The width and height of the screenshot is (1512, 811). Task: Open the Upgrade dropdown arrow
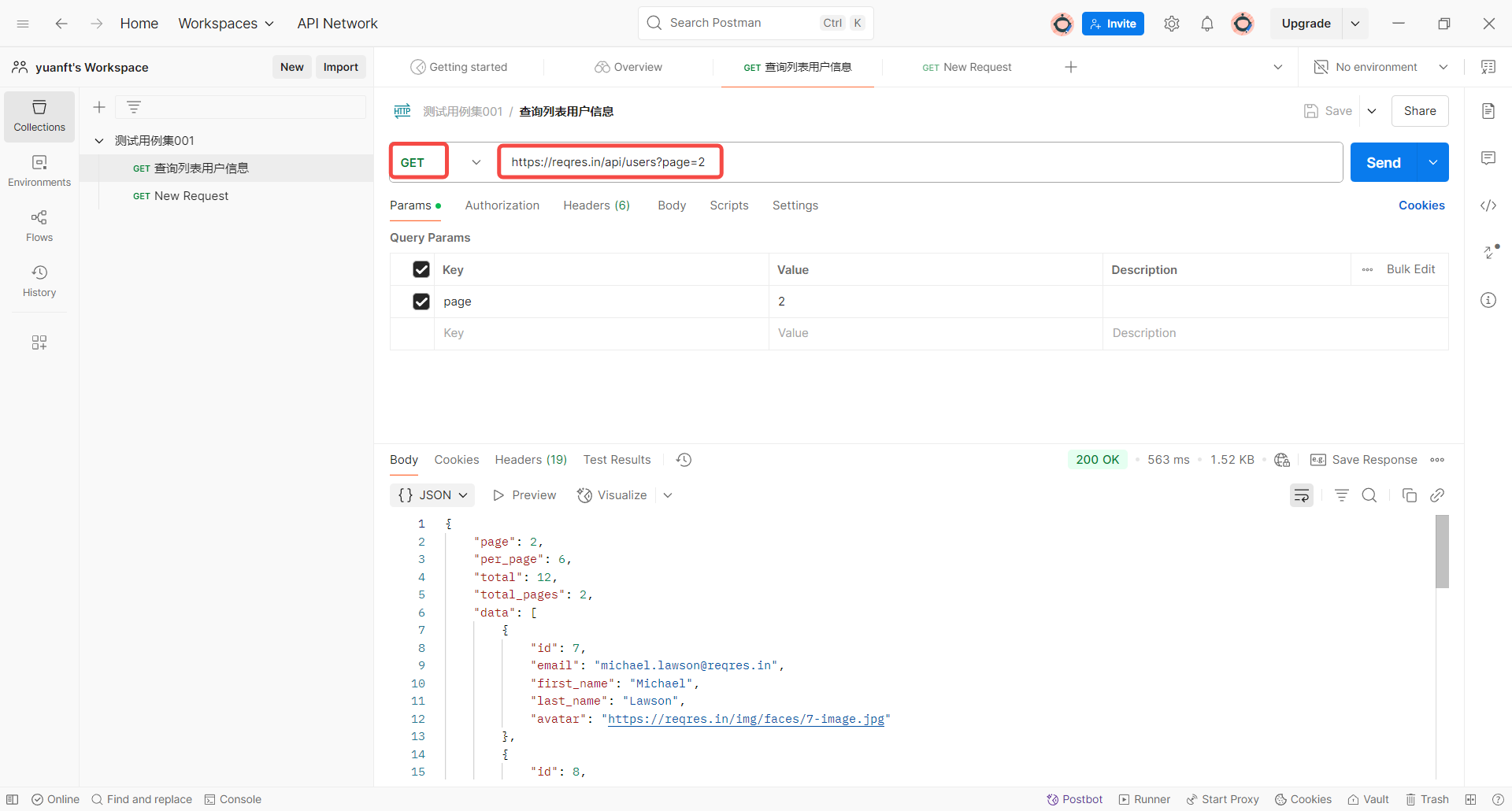[x=1355, y=24]
